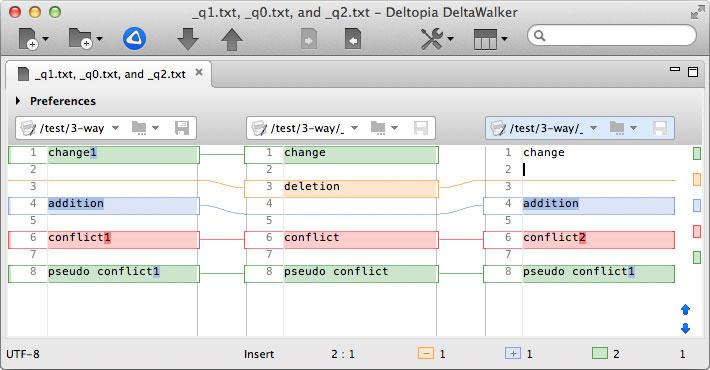The height and width of the screenshot is (370, 710).
Task: Click 'pseudo conflict1' line in right pane
Action: pyautogui.click(x=579, y=274)
